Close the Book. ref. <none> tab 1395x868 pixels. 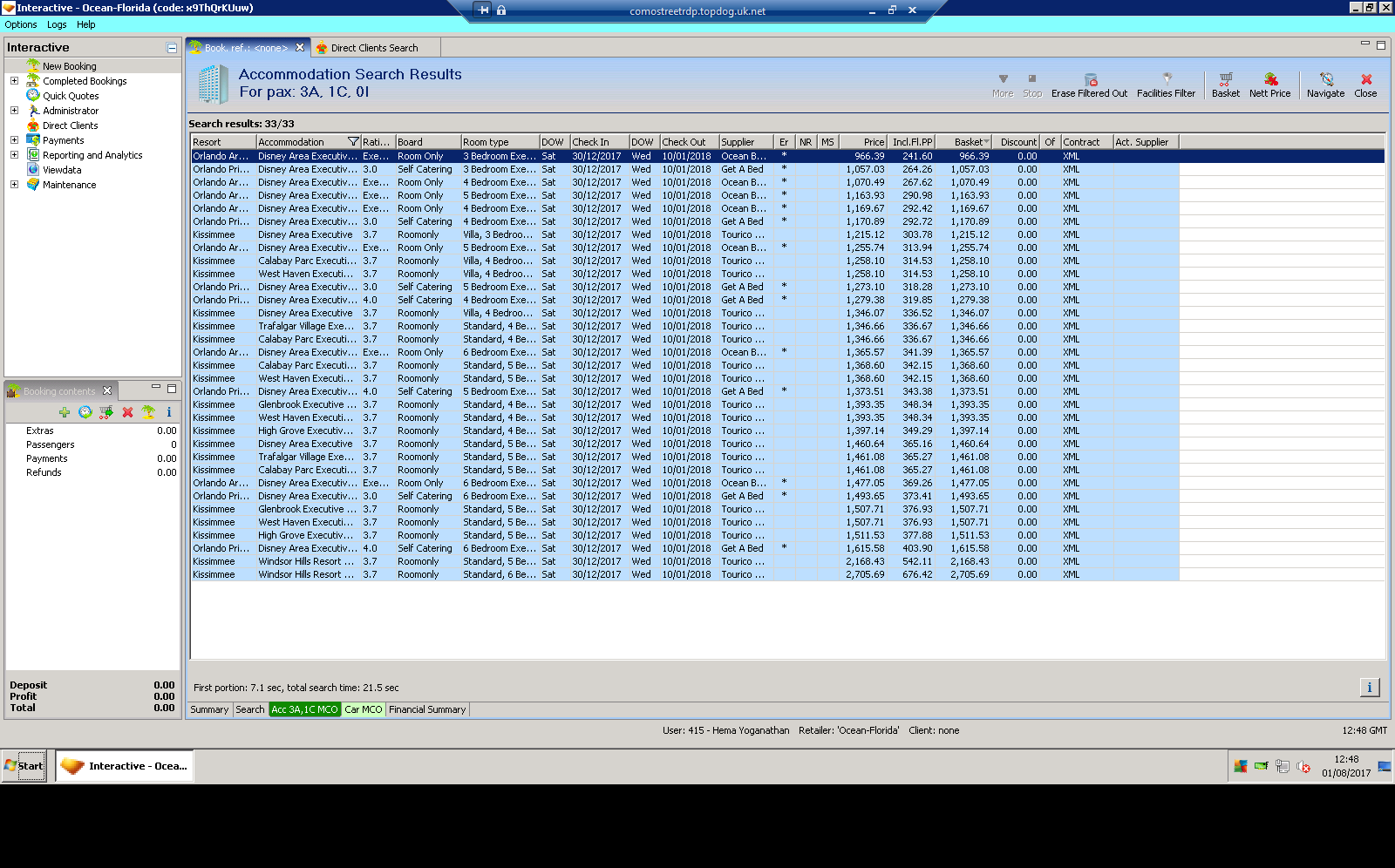pos(300,48)
